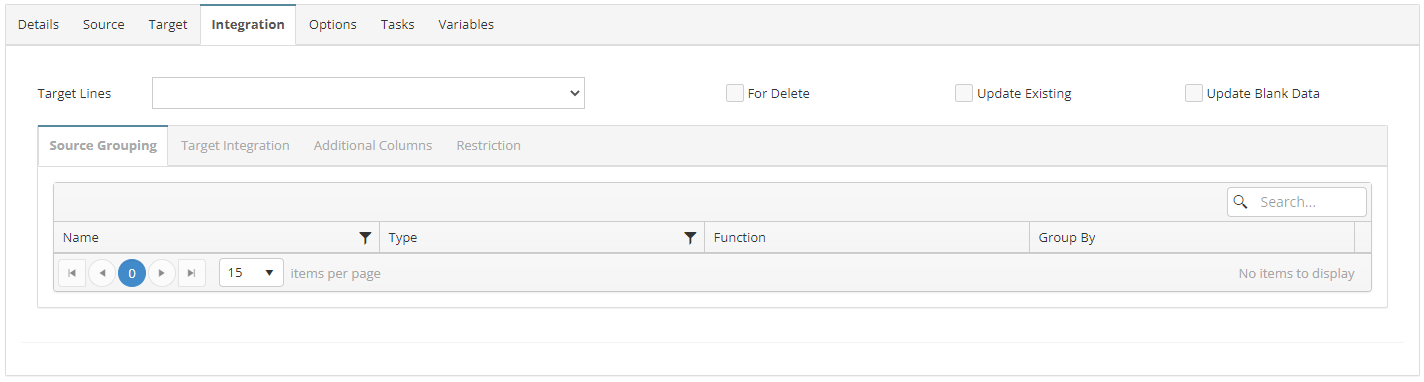Open the Target Lines dropdown
1424x382 pixels.
(368, 93)
